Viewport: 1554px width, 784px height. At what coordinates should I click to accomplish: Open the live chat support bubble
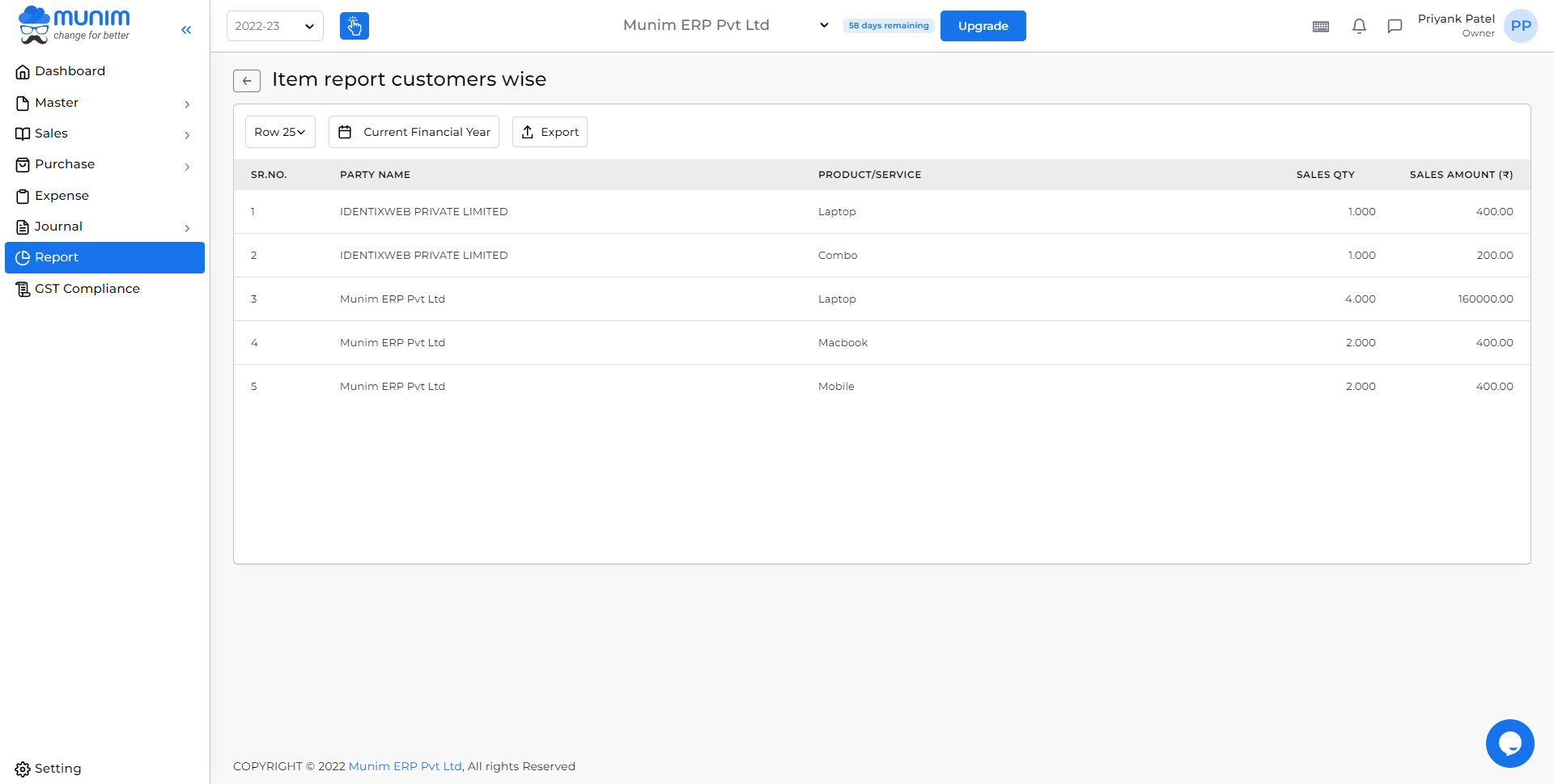pos(1509,743)
